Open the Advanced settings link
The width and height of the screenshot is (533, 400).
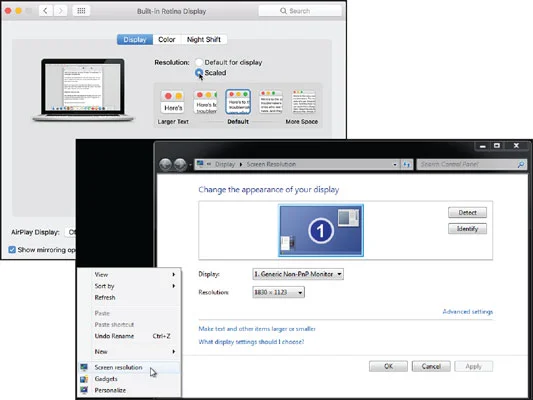tap(467, 312)
